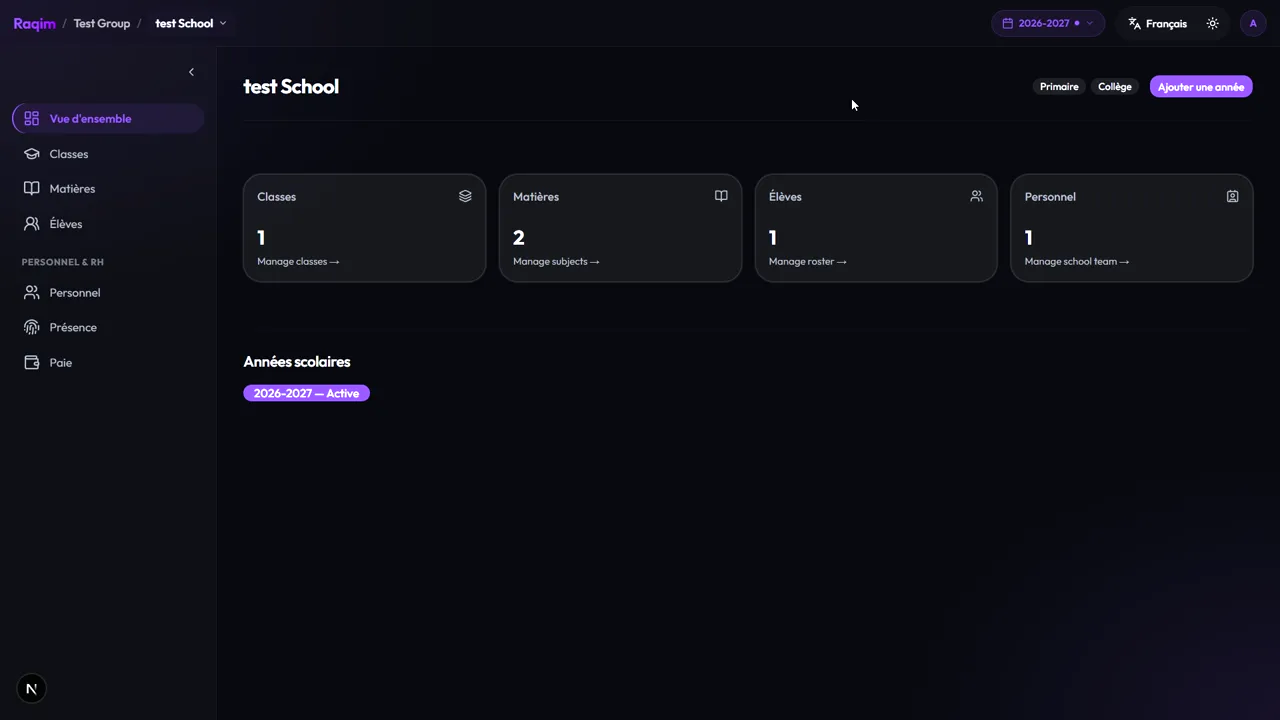Open Matières in the sidebar

click(x=108, y=189)
